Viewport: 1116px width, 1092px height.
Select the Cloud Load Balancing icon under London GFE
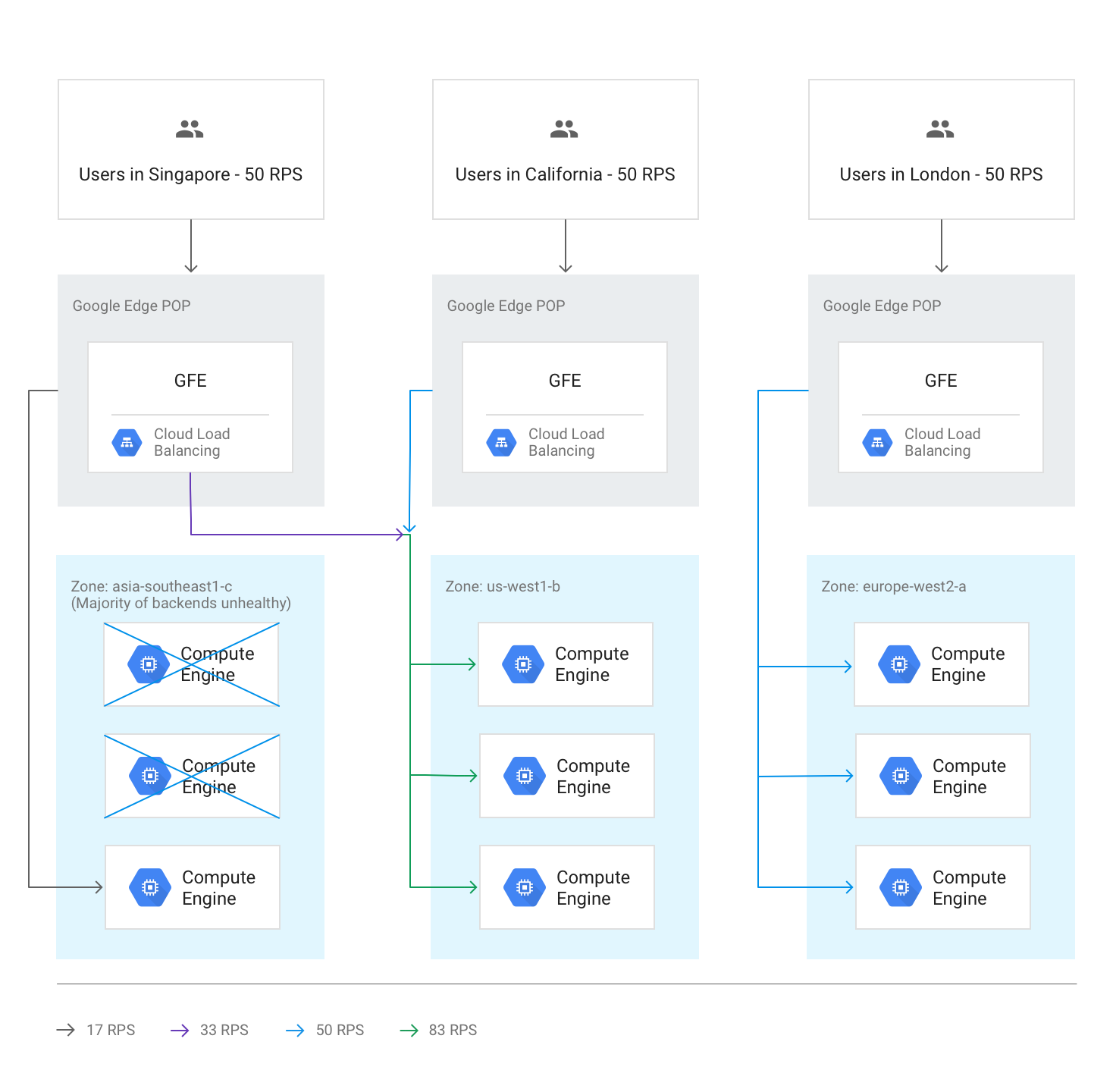coord(877,442)
